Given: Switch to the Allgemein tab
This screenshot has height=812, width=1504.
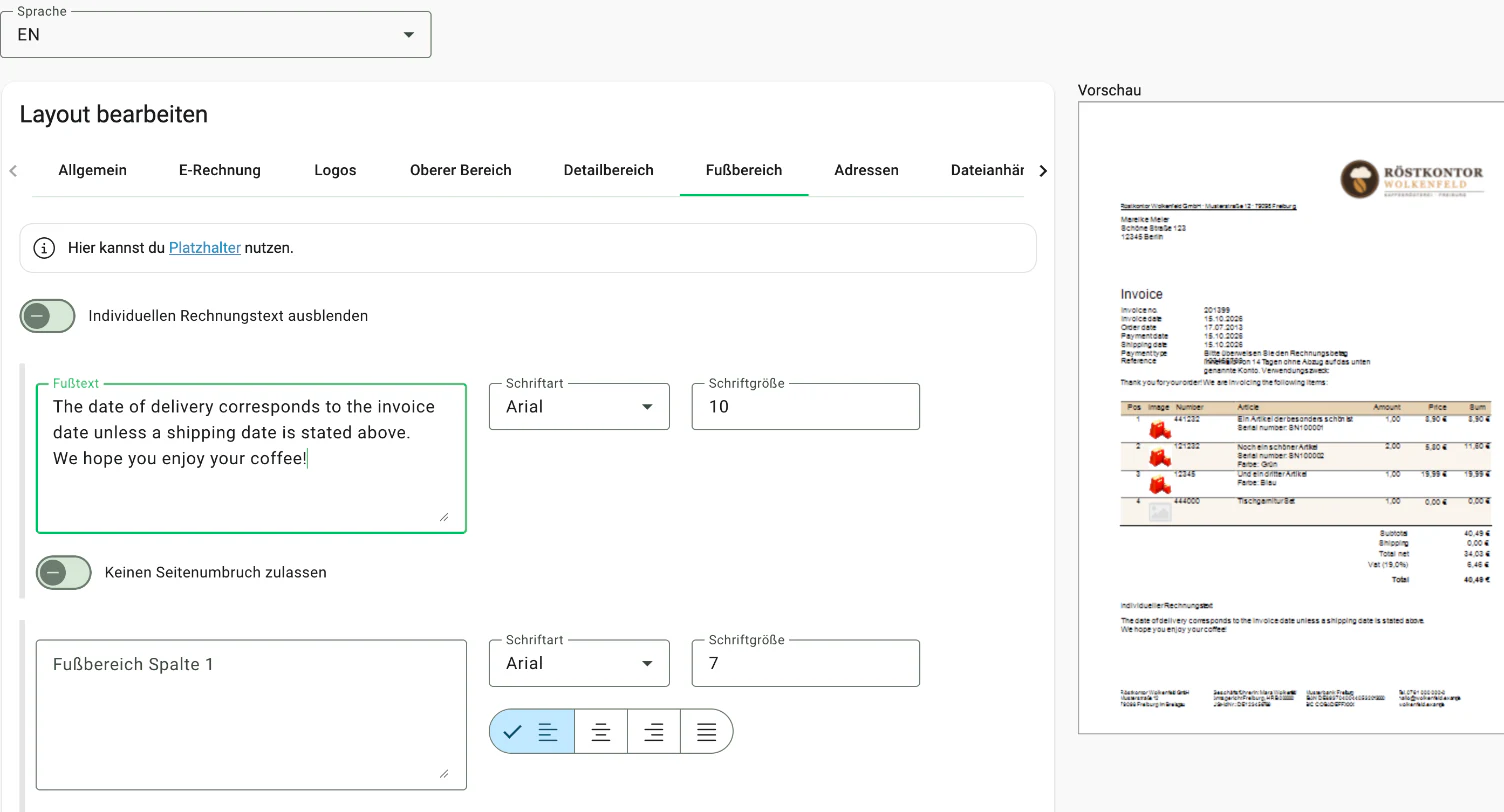Looking at the screenshot, I should [x=93, y=170].
